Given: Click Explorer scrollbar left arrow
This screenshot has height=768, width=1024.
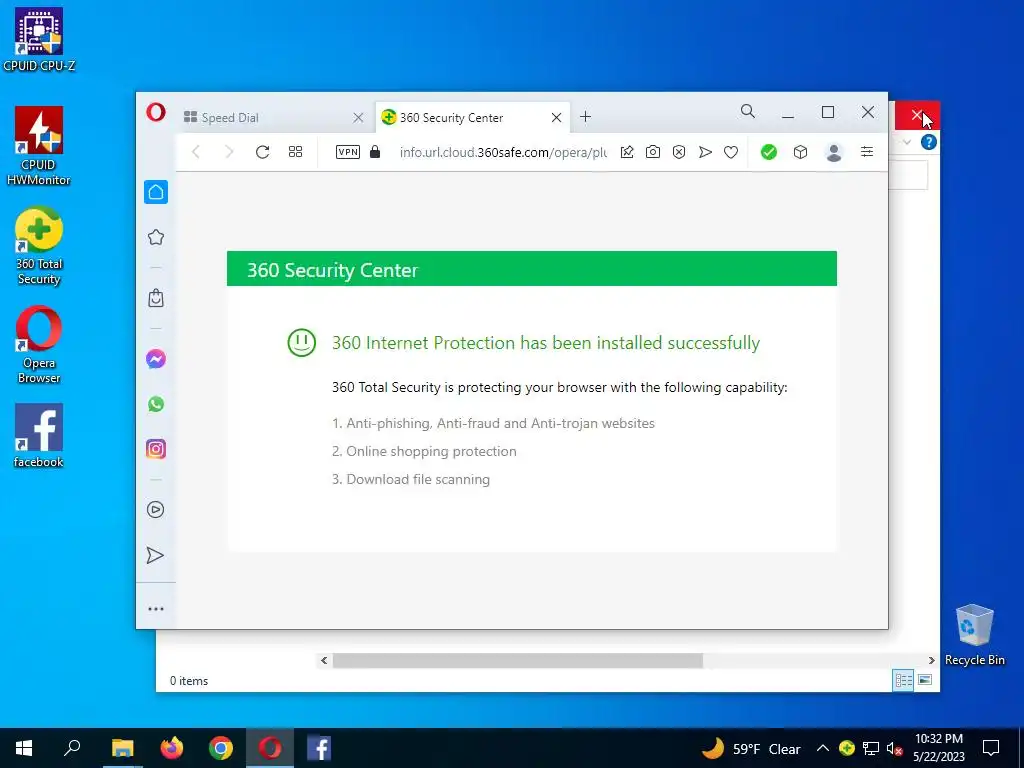Looking at the screenshot, I should click(324, 660).
